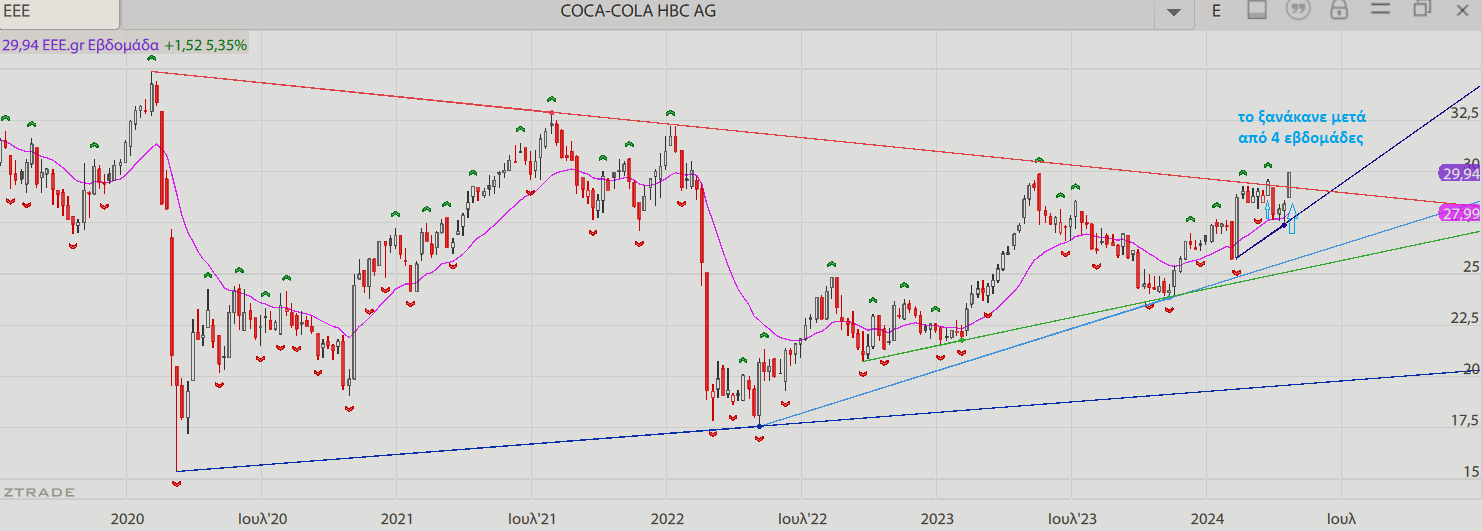Screen dimensions: 1482x531
Task: Click the 25 price axis label
Action: 1471,267
